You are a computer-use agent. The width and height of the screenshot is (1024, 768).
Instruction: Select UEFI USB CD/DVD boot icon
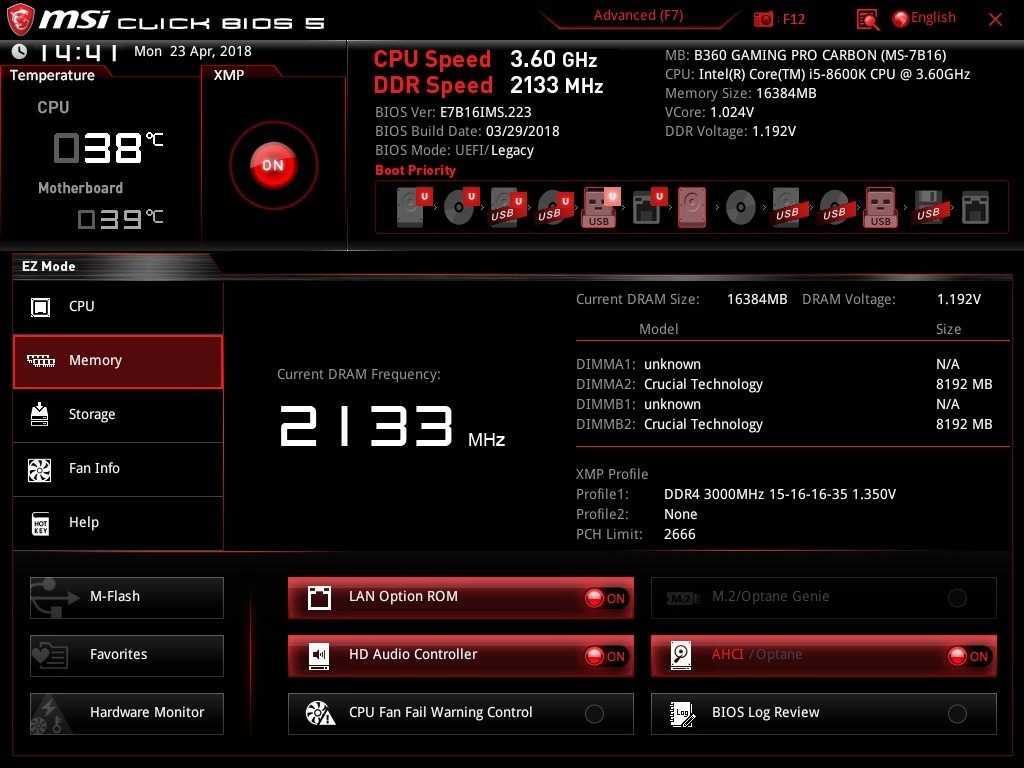(555, 207)
